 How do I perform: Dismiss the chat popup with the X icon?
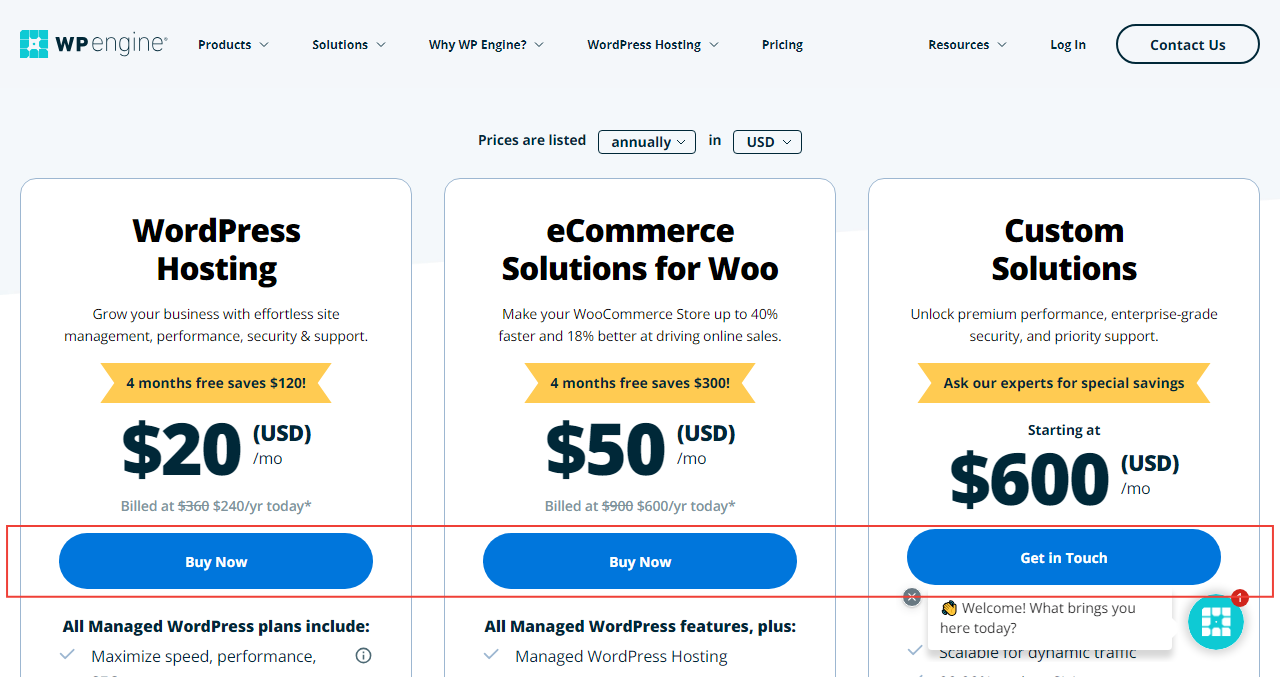point(911,596)
